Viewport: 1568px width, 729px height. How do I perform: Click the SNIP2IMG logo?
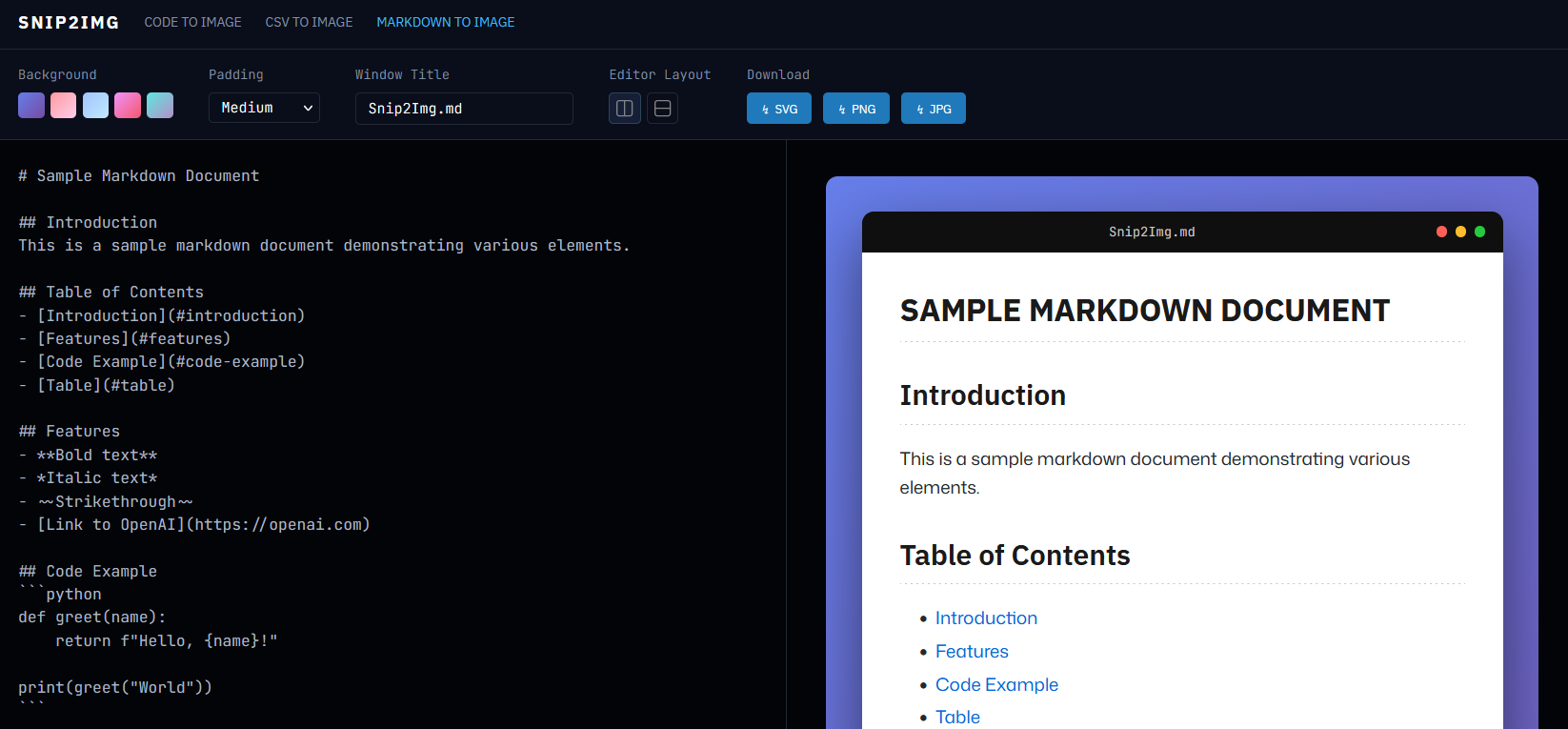69,22
